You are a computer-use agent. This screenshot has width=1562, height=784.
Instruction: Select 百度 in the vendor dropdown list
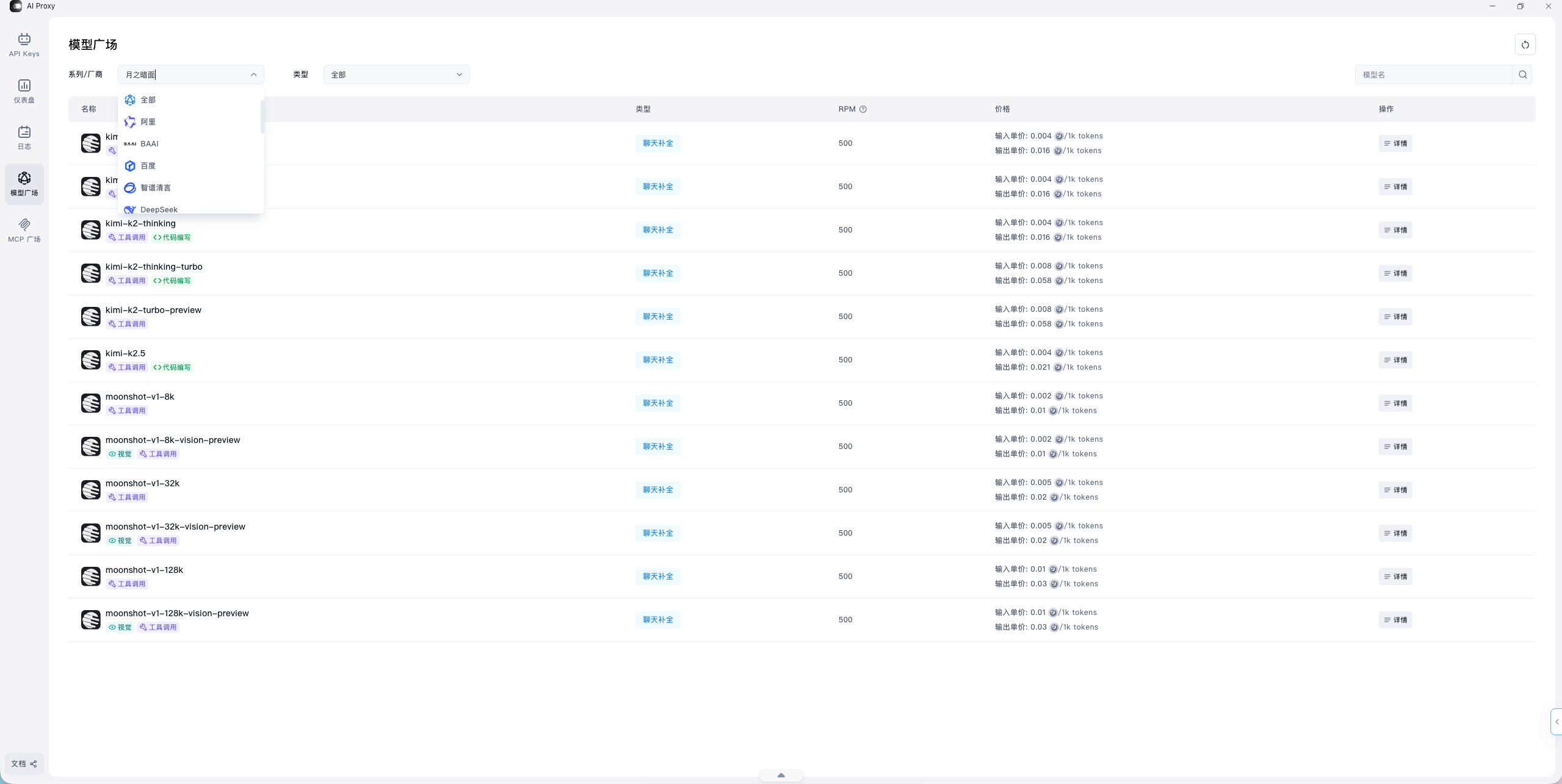[190, 166]
